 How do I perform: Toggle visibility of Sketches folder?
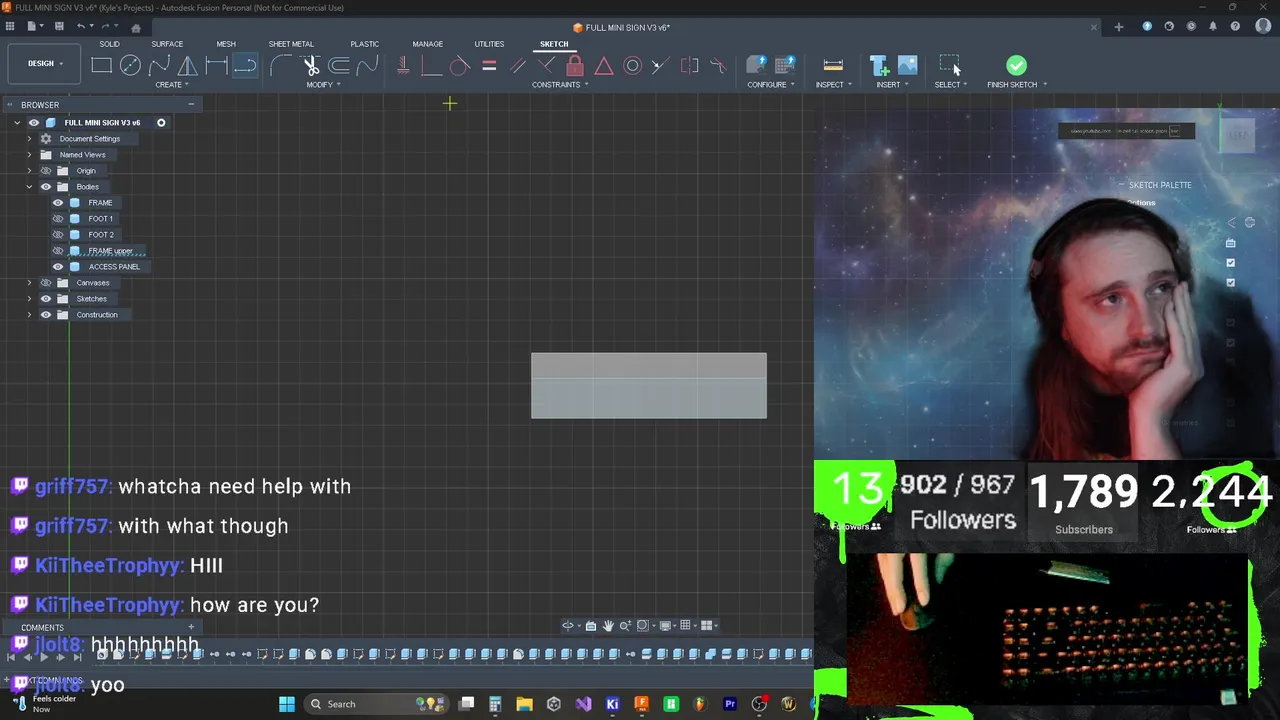[46, 299]
